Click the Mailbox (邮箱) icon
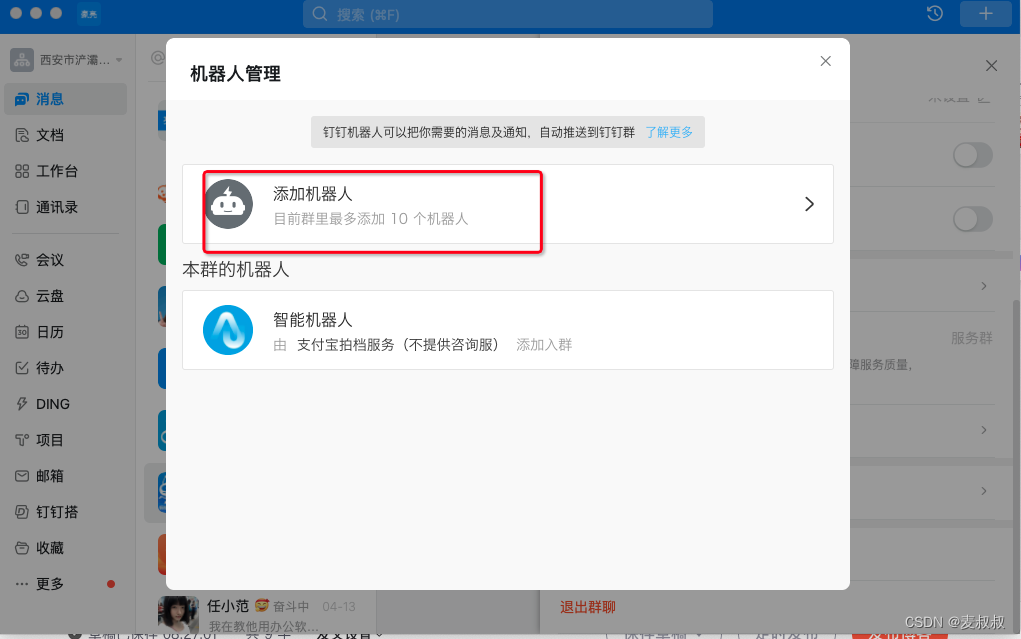This screenshot has height=639, width=1021. pyautogui.click(x=21, y=476)
